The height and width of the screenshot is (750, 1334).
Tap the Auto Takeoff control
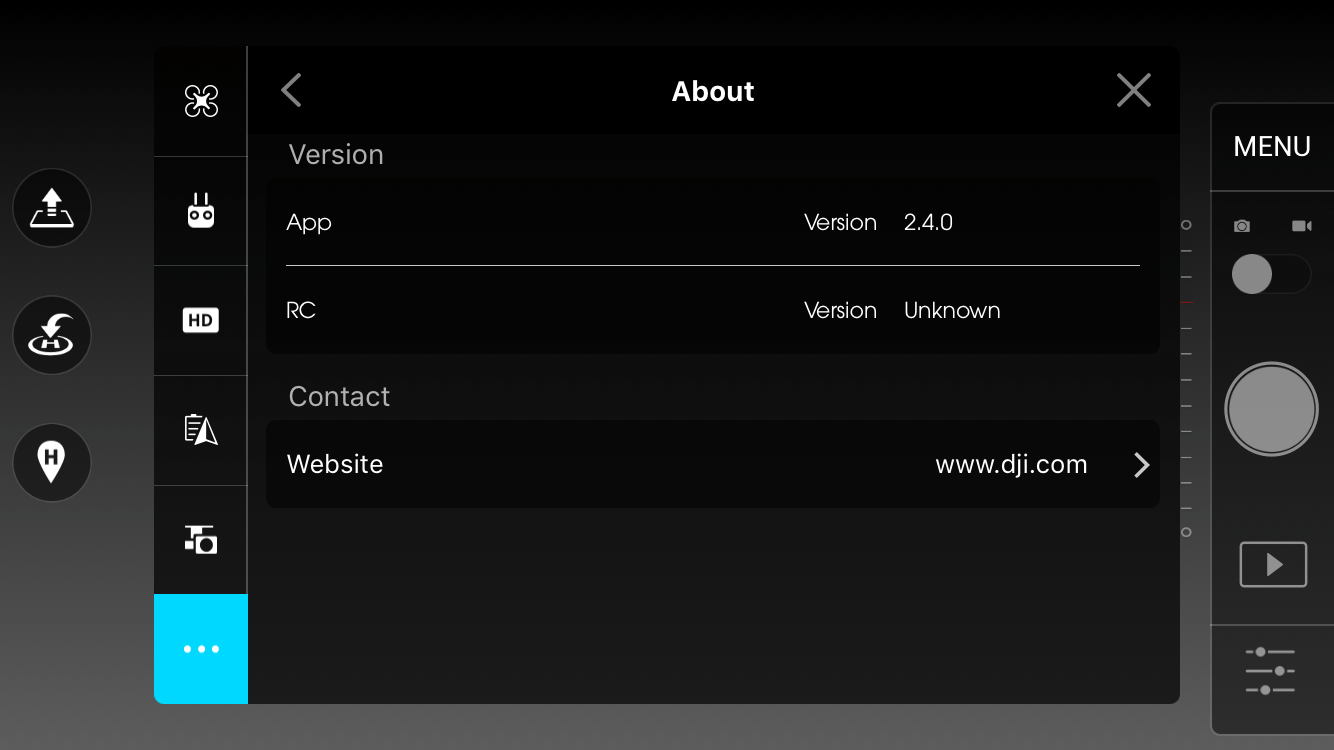point(52,208)
